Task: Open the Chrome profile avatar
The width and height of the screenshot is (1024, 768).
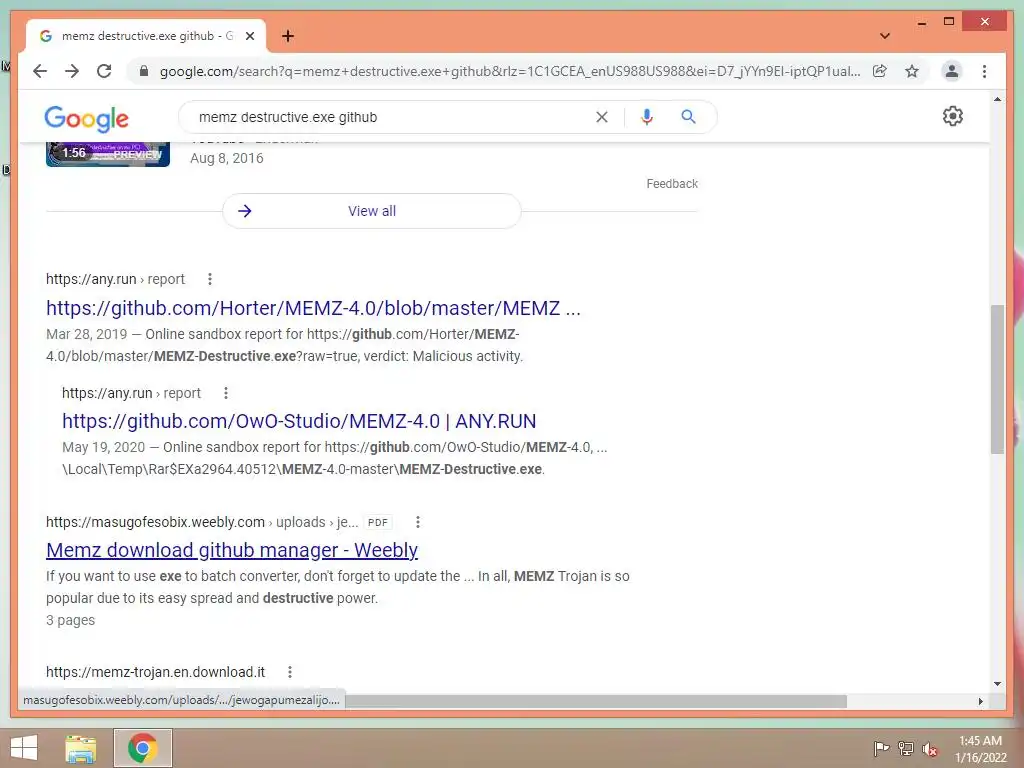Action: tap(952, 71)
